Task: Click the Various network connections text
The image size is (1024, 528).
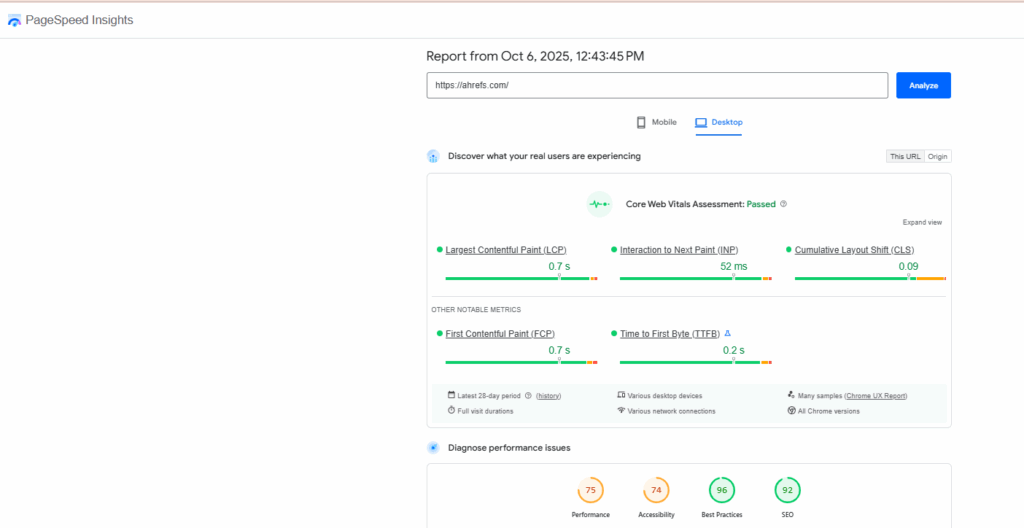Action: (671, 411)
